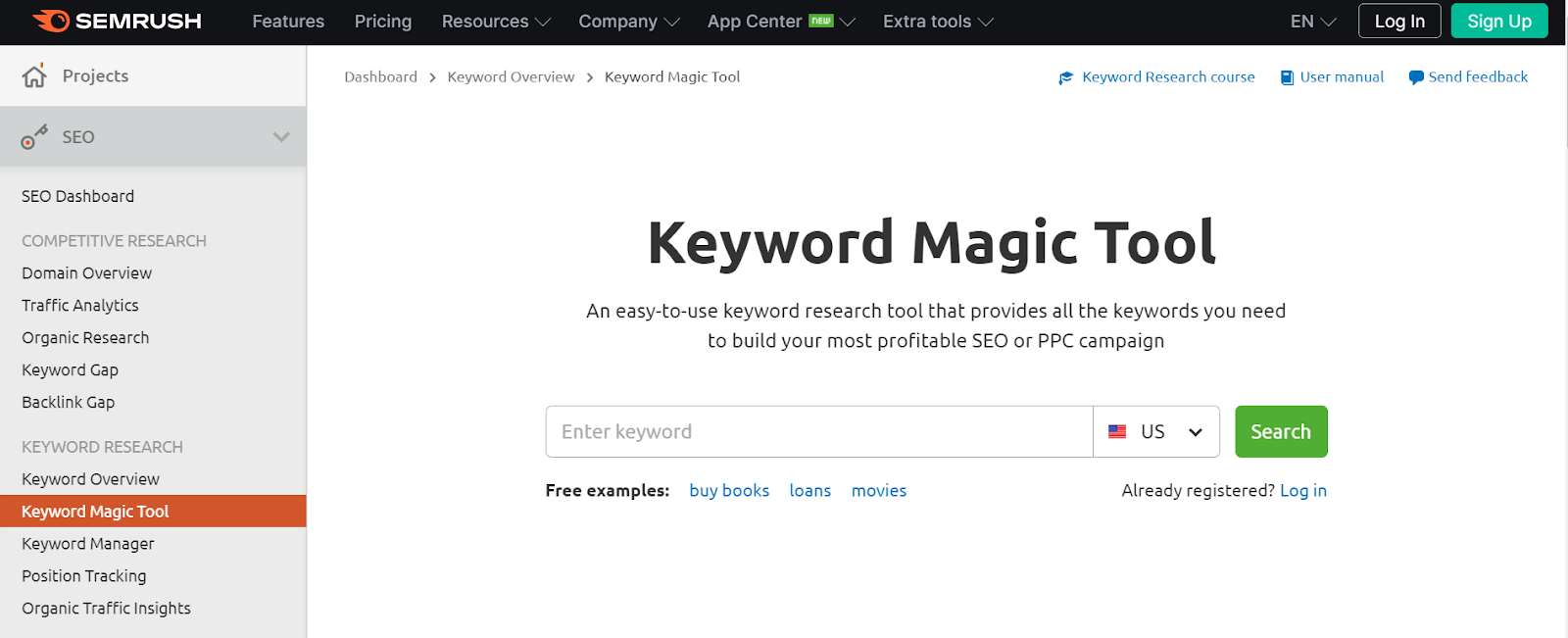Click the App Center new badge
The image size is (1568, 638).
coord(821,21)
